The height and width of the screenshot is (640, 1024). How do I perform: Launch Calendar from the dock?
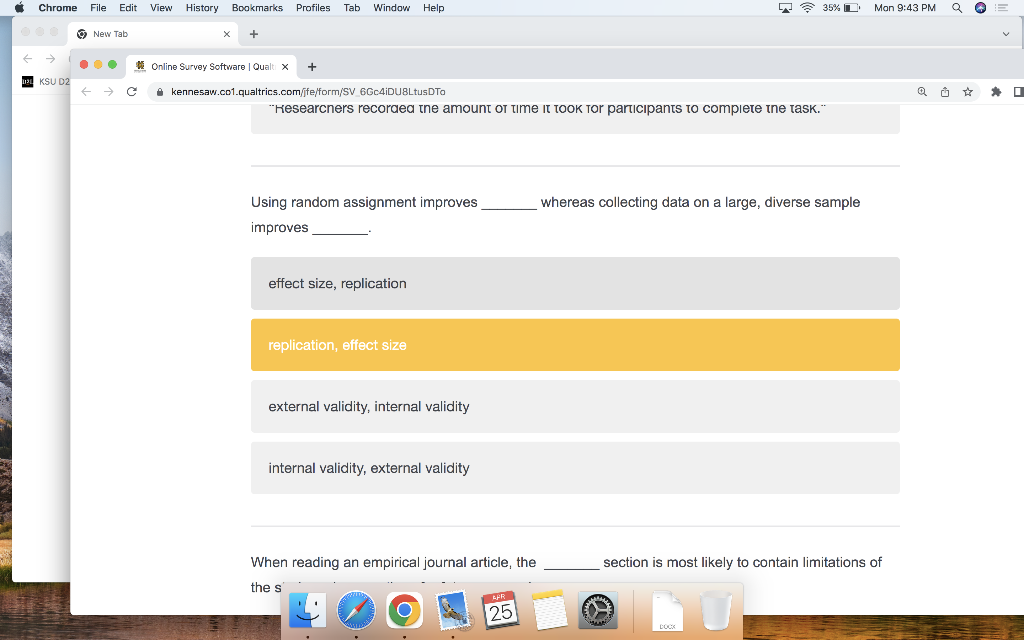(x=500, y=608)
